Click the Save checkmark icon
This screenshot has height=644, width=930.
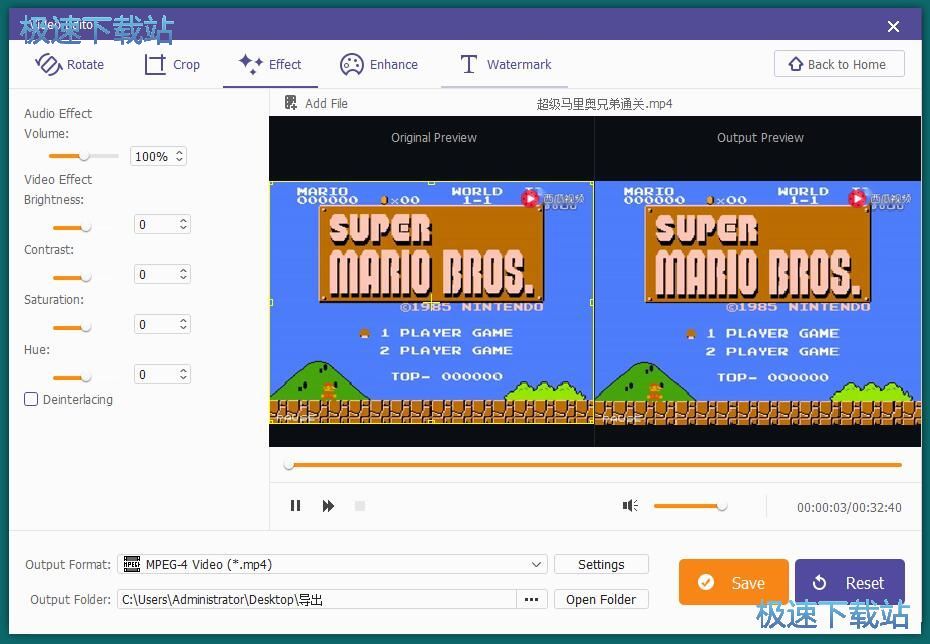point(706,582)
